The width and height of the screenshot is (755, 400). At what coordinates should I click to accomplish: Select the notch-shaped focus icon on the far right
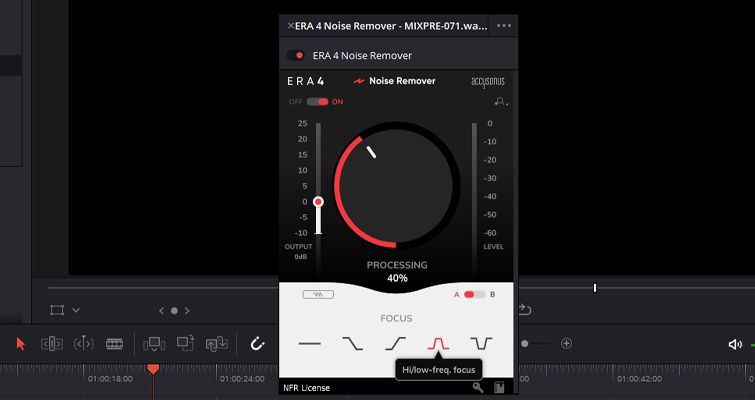481,343
